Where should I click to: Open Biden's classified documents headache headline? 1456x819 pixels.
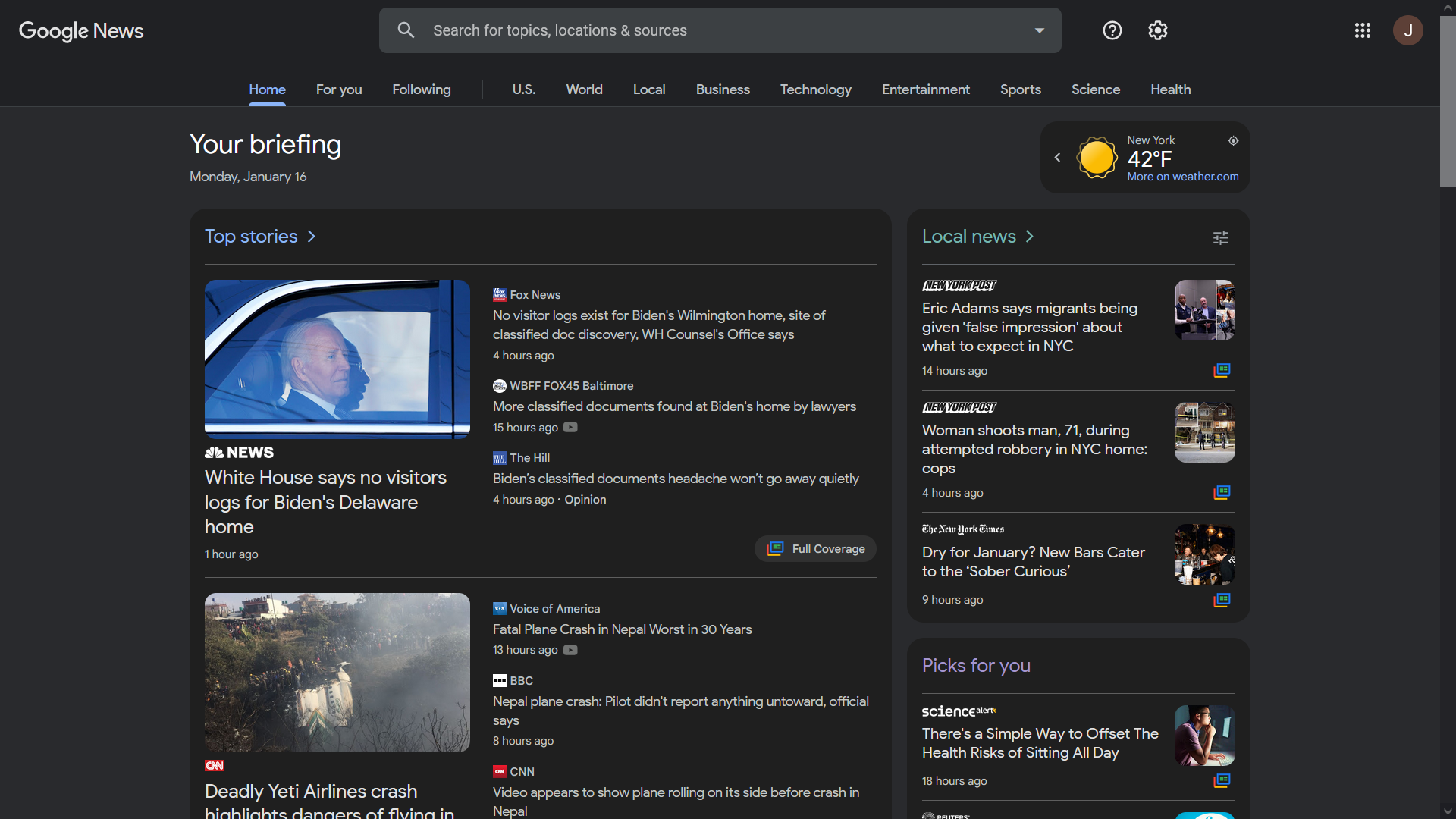coord(676,479)
